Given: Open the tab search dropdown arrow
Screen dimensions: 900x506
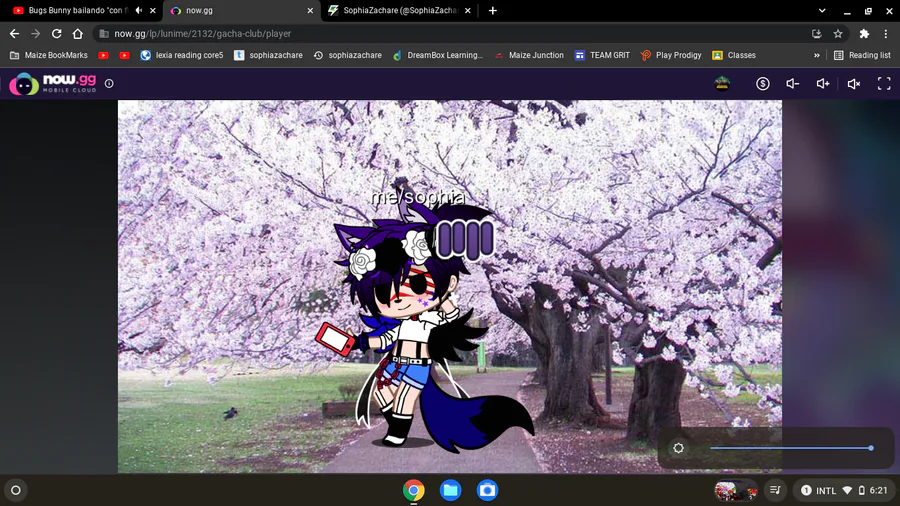Looking at the screenshot, I should tap(822, 10).
